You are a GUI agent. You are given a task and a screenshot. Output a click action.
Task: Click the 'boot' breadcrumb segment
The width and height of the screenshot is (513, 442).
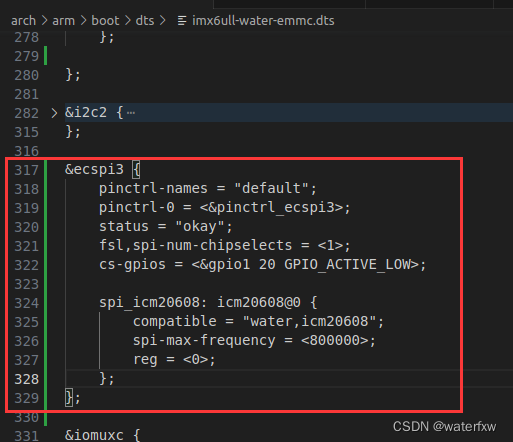tap(105, 21)
